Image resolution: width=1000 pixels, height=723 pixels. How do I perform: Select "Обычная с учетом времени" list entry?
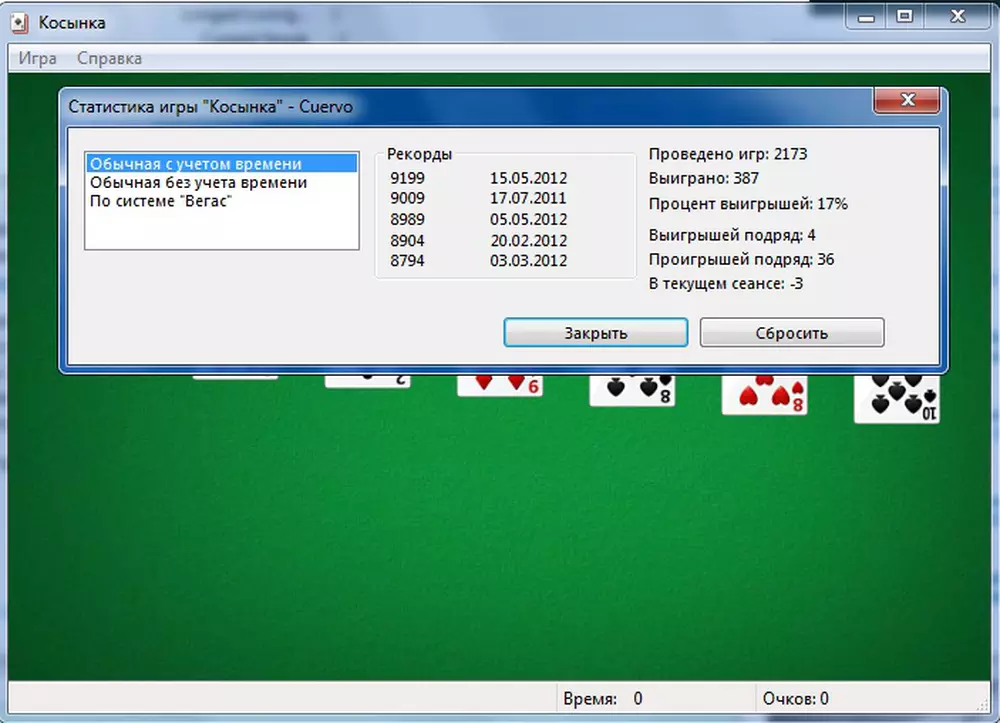coord(196,164)
